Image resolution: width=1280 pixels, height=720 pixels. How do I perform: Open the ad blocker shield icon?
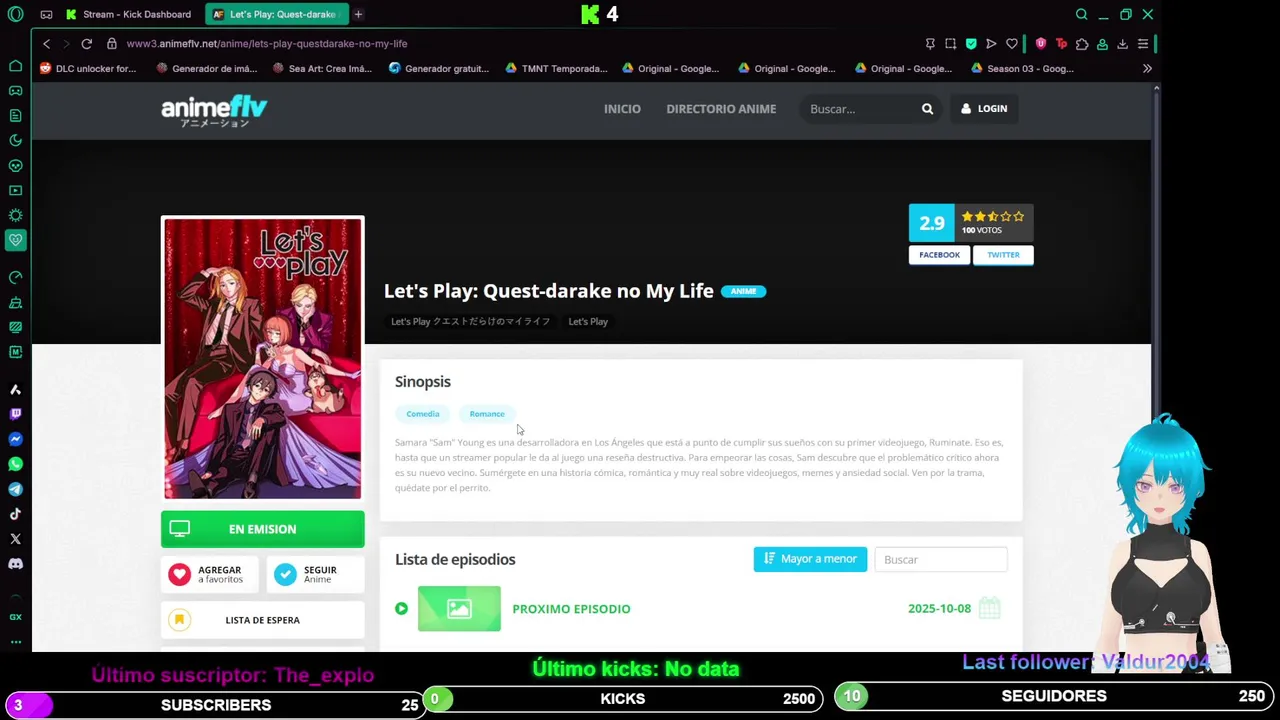tap(971, 44)
